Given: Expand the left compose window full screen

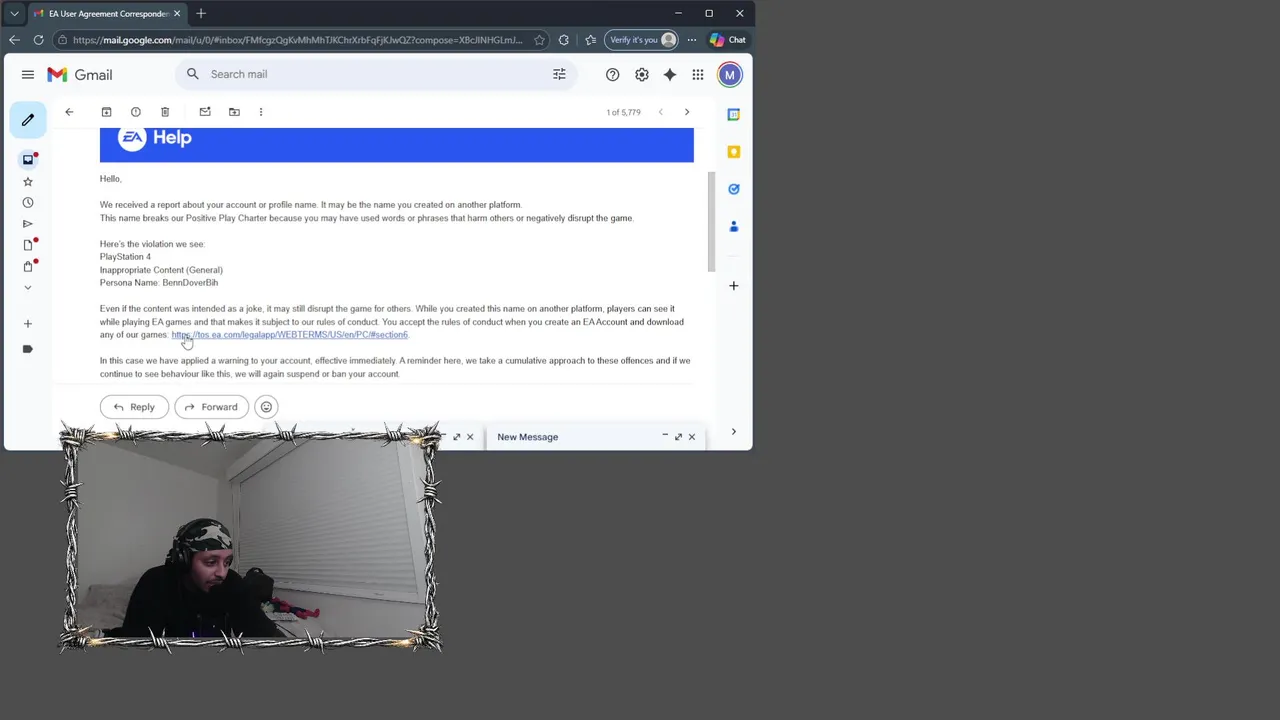Looking at the screenshot, I should coord(457,437).
